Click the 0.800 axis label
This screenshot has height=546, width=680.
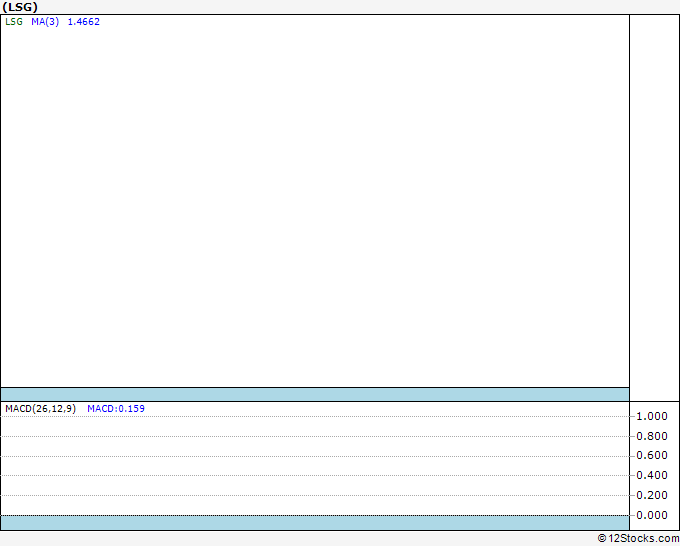click(652, 436)
